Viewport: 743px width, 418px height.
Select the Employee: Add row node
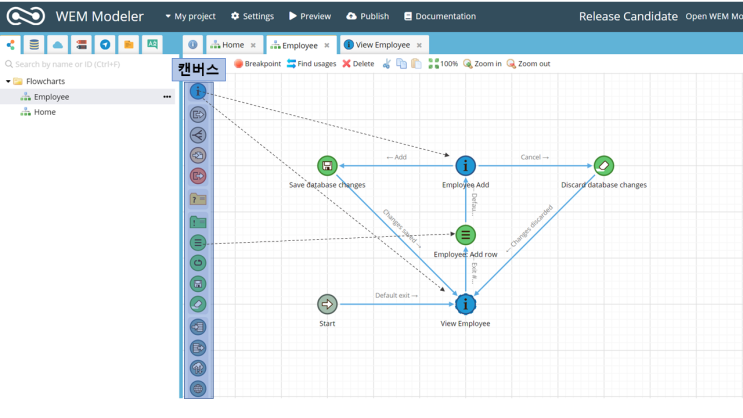(465, 235)
